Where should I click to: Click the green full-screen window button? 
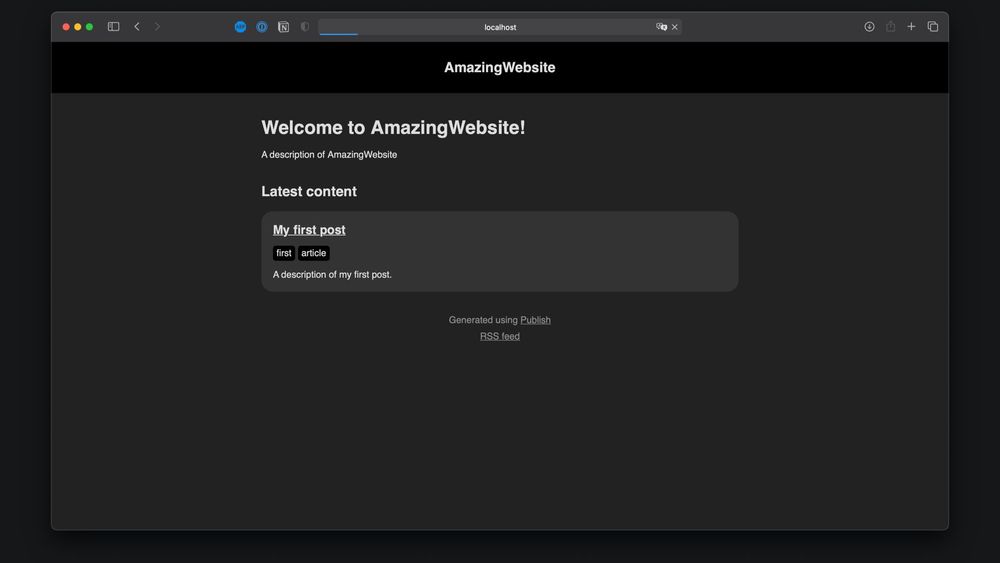tap(89, 27)
